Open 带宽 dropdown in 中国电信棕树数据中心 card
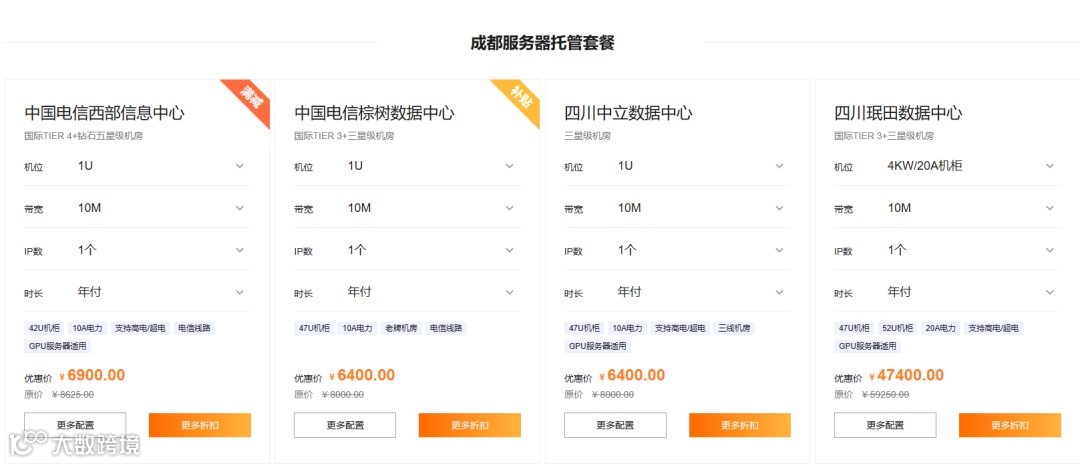Screen dimensions: 1080x464 tap(430, 208)
